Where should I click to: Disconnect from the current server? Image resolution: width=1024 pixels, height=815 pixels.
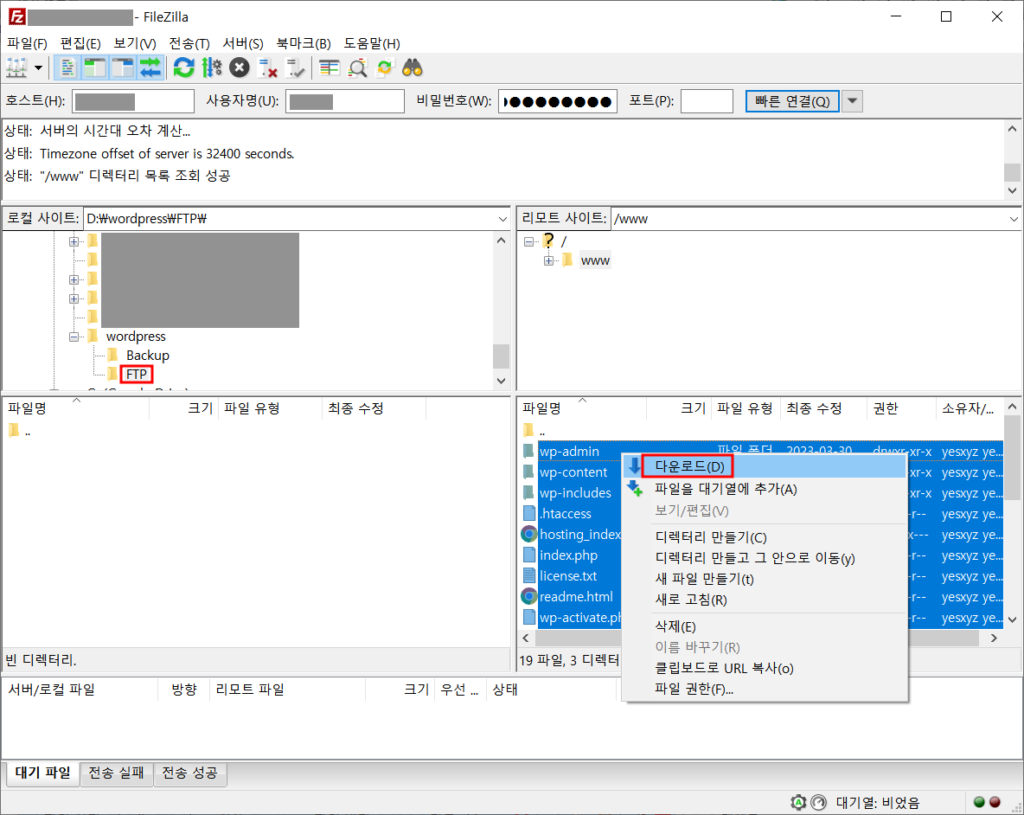[x=268, y=68]
